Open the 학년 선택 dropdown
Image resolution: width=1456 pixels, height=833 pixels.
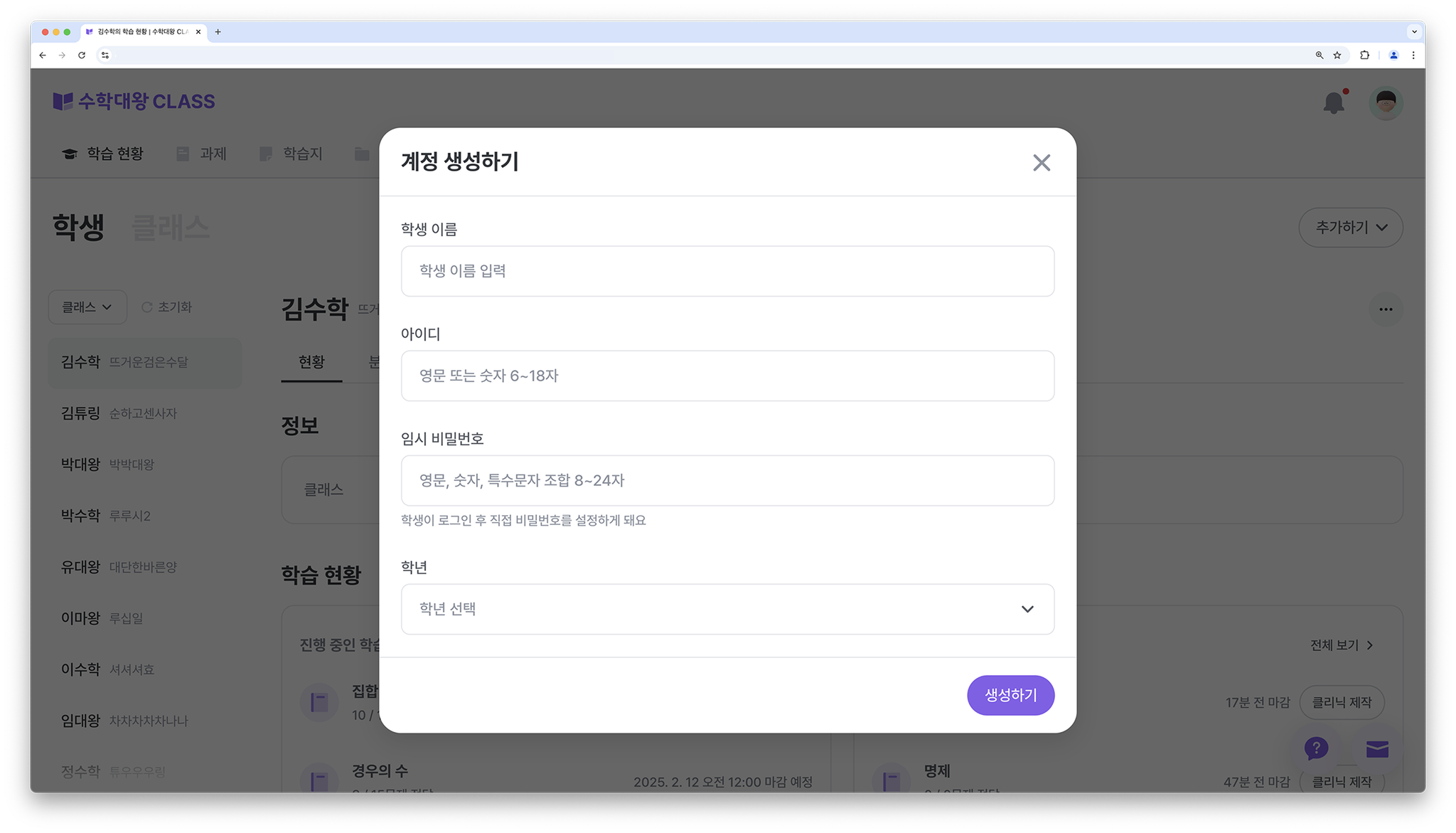click(x=727, y=609)
